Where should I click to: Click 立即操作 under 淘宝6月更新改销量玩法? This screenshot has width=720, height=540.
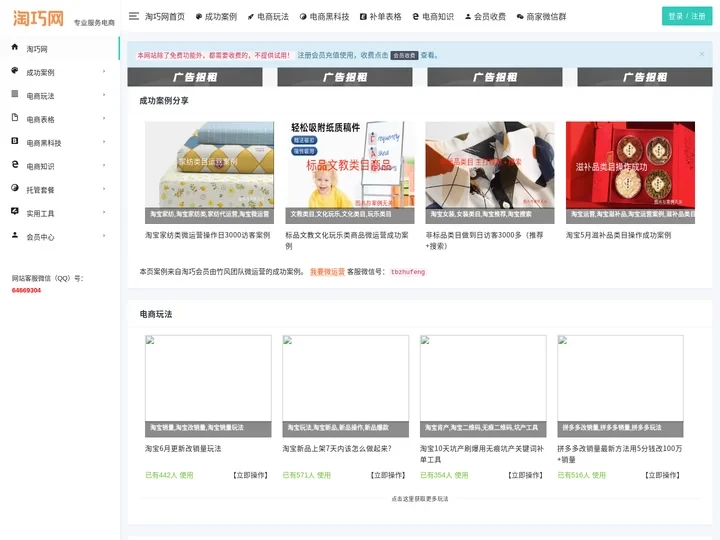click(x=250, y=475)
